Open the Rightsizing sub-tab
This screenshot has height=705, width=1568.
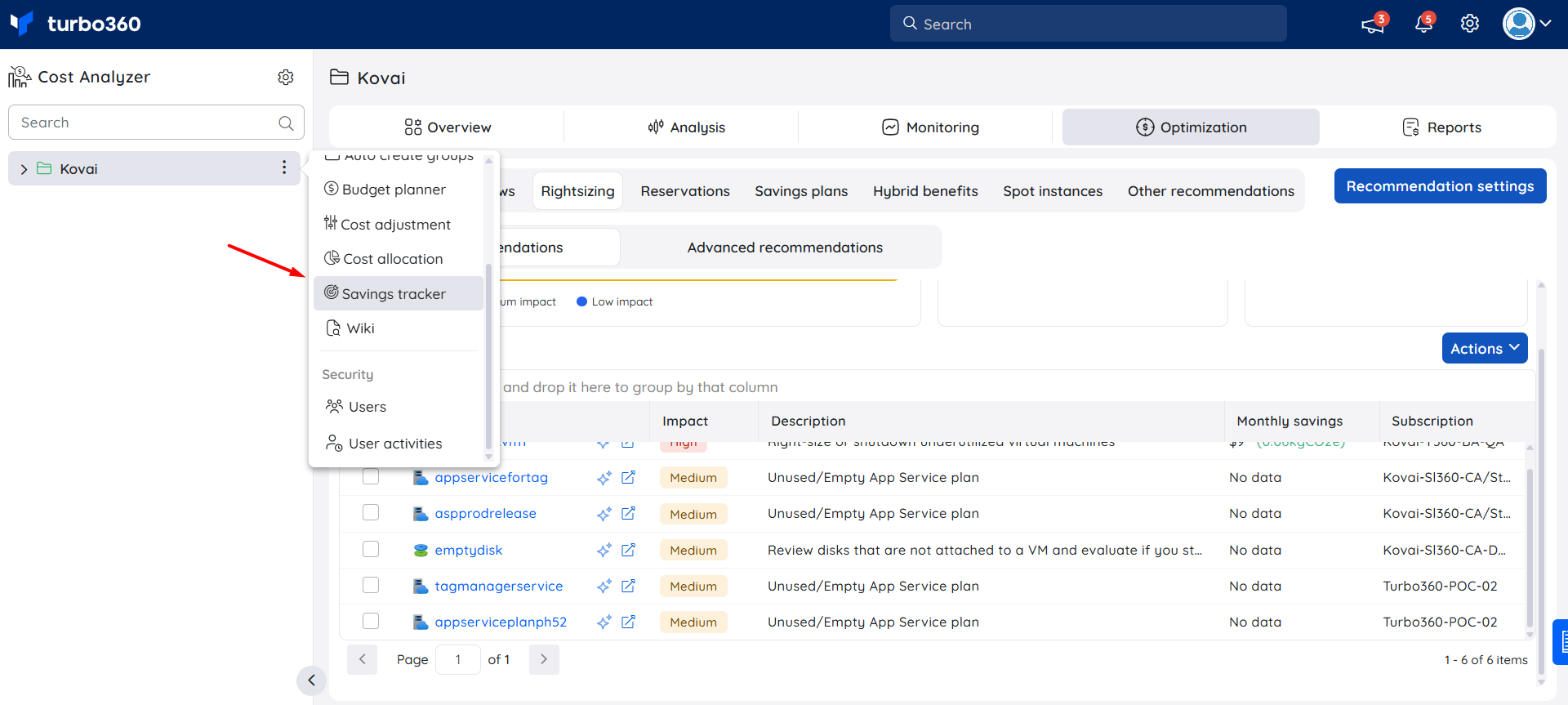pos(577,191)
